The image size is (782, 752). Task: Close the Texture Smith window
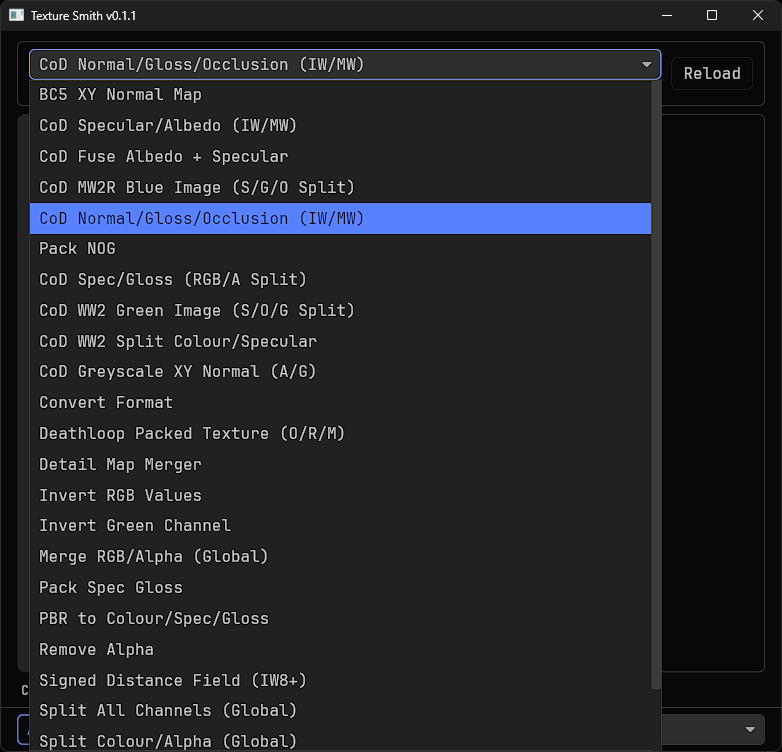click(758, 15)
